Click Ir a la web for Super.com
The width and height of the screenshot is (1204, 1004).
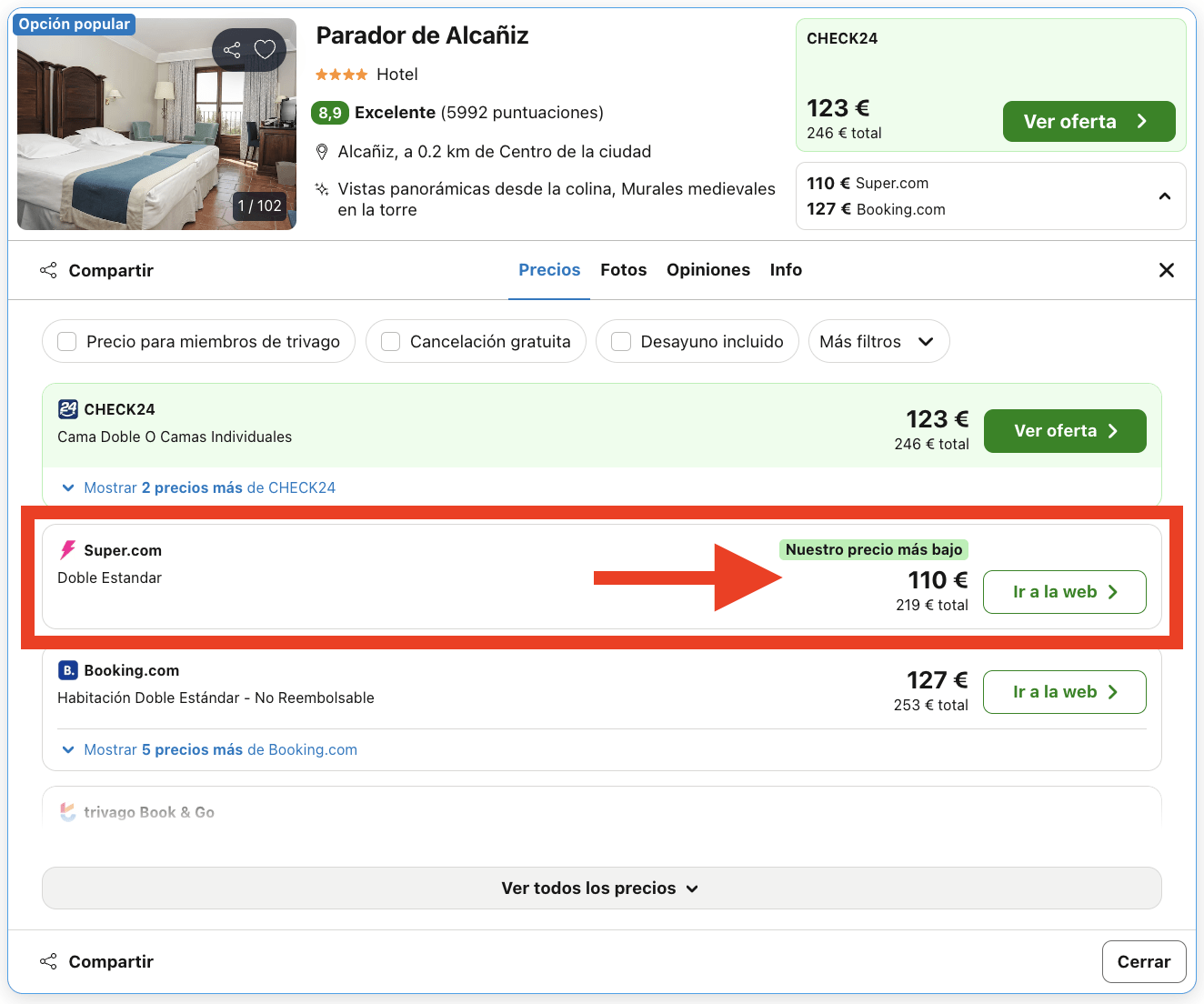tap(1065, 592)
